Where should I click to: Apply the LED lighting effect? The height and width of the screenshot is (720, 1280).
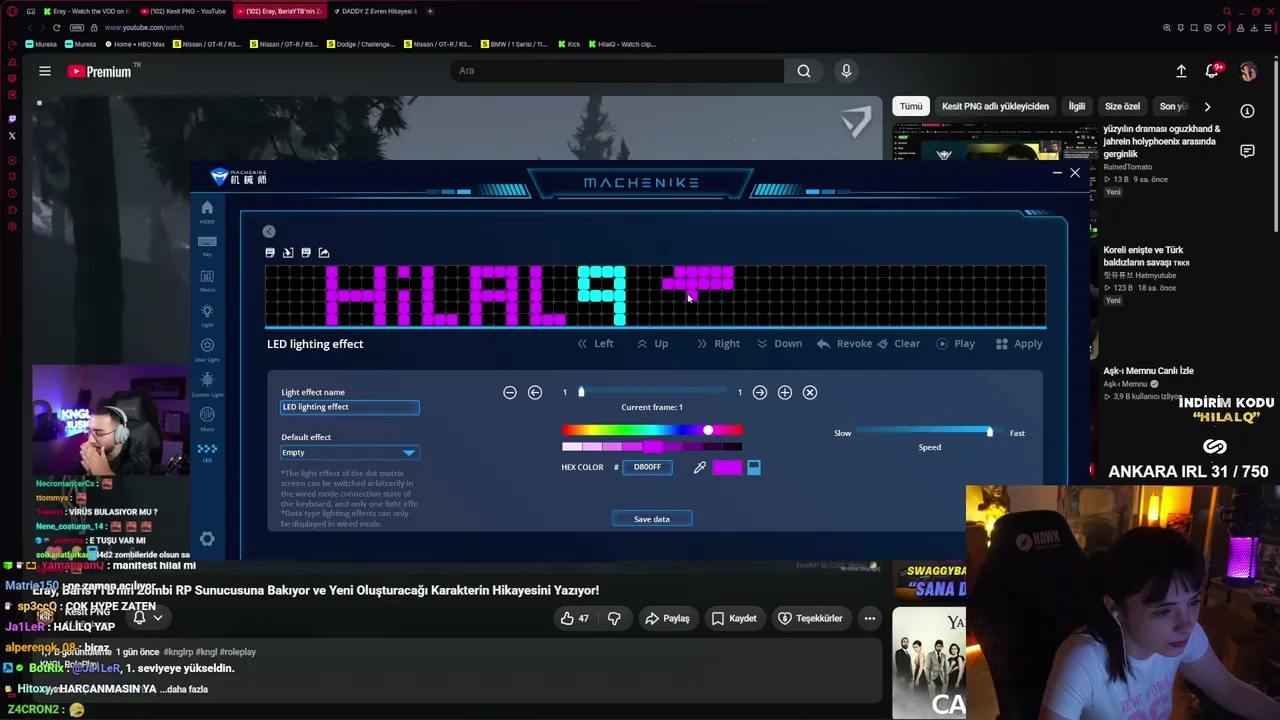pos(1019,344)
